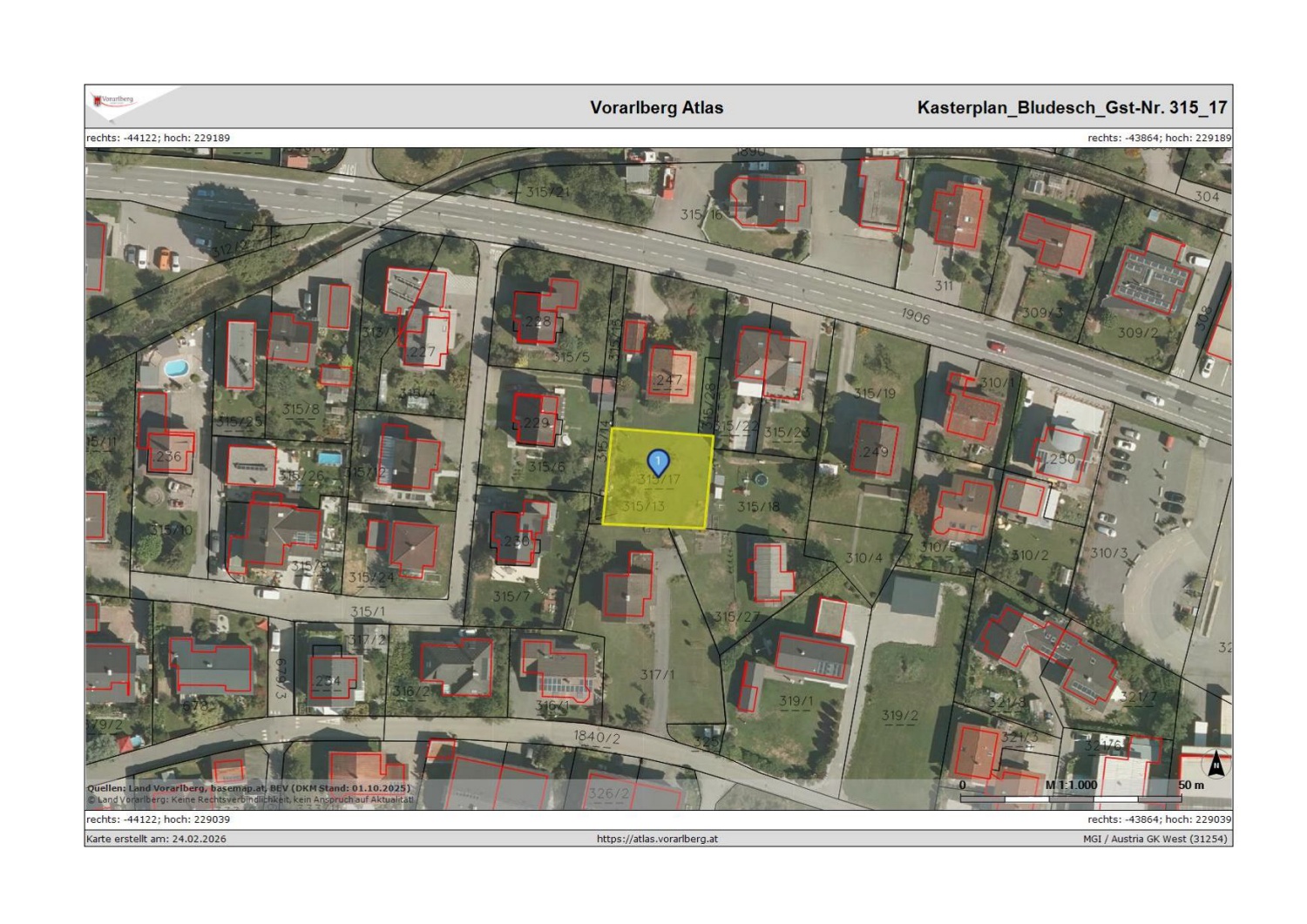
Task: Select the building labeled 236
Action: pyautogui.click(x=167, y=454)
